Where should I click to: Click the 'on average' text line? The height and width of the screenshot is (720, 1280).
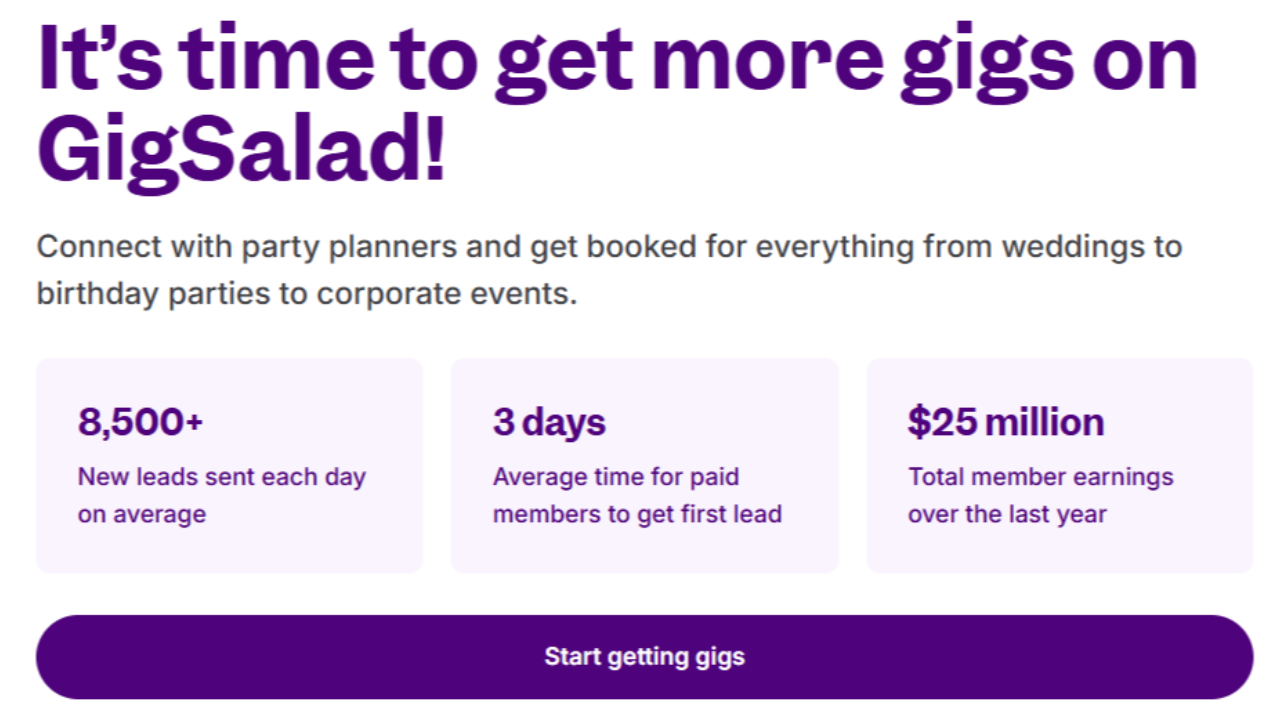[x=141, y=515]
